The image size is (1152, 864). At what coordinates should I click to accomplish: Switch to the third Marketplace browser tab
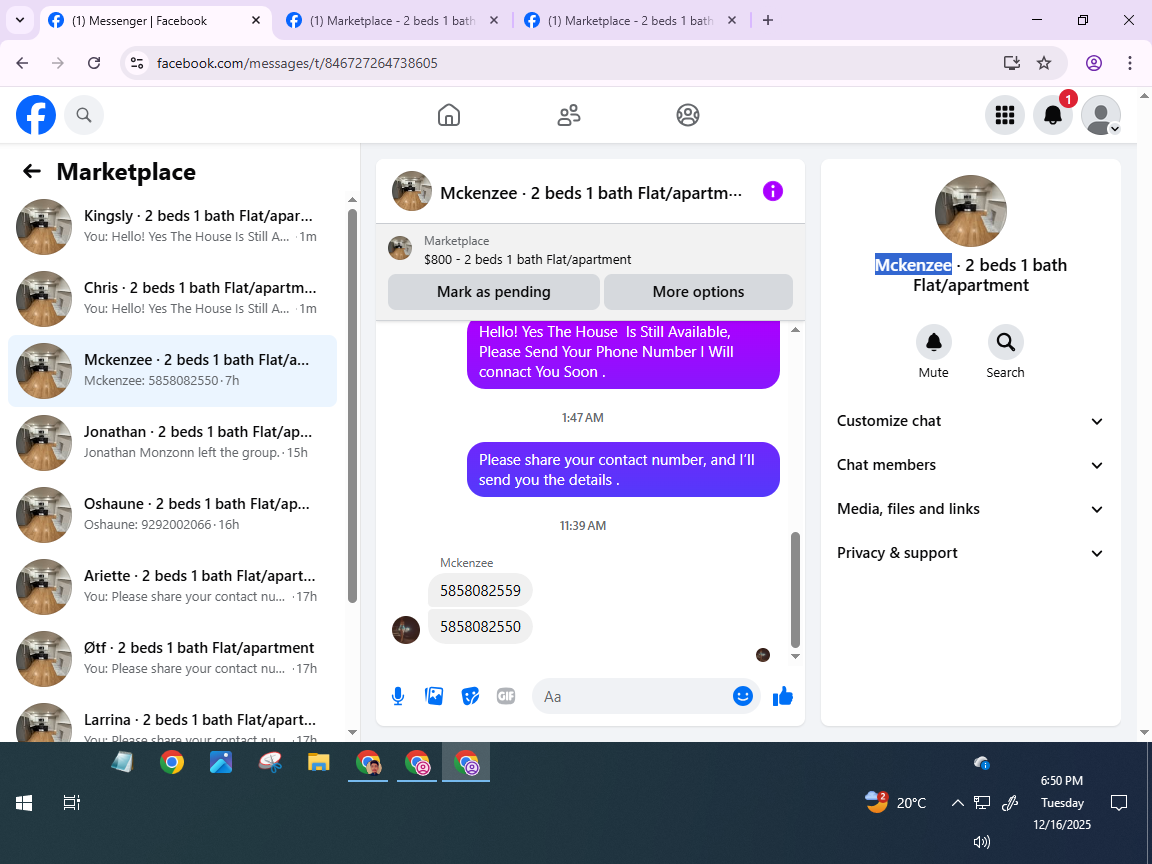point(630,21)
